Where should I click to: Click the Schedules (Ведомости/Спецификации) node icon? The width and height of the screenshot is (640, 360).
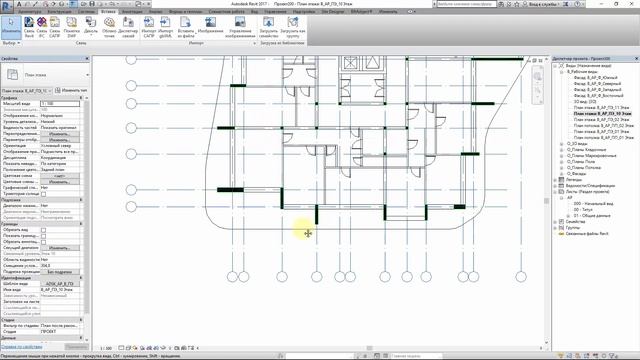(561, 186)
